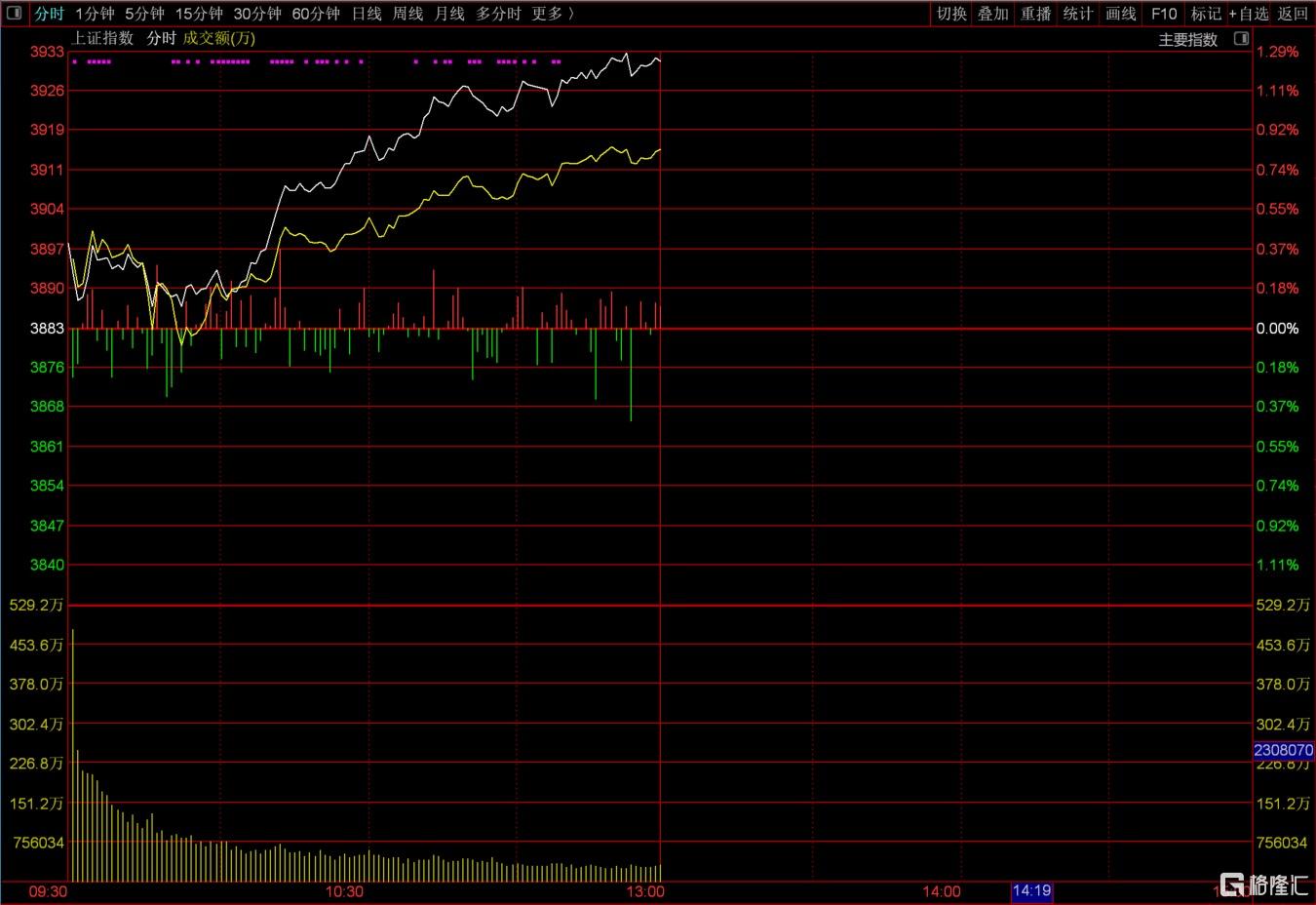Expand the 更多 timeframe options
Viewport: 1316px width, 905px height.
point(552,14)
